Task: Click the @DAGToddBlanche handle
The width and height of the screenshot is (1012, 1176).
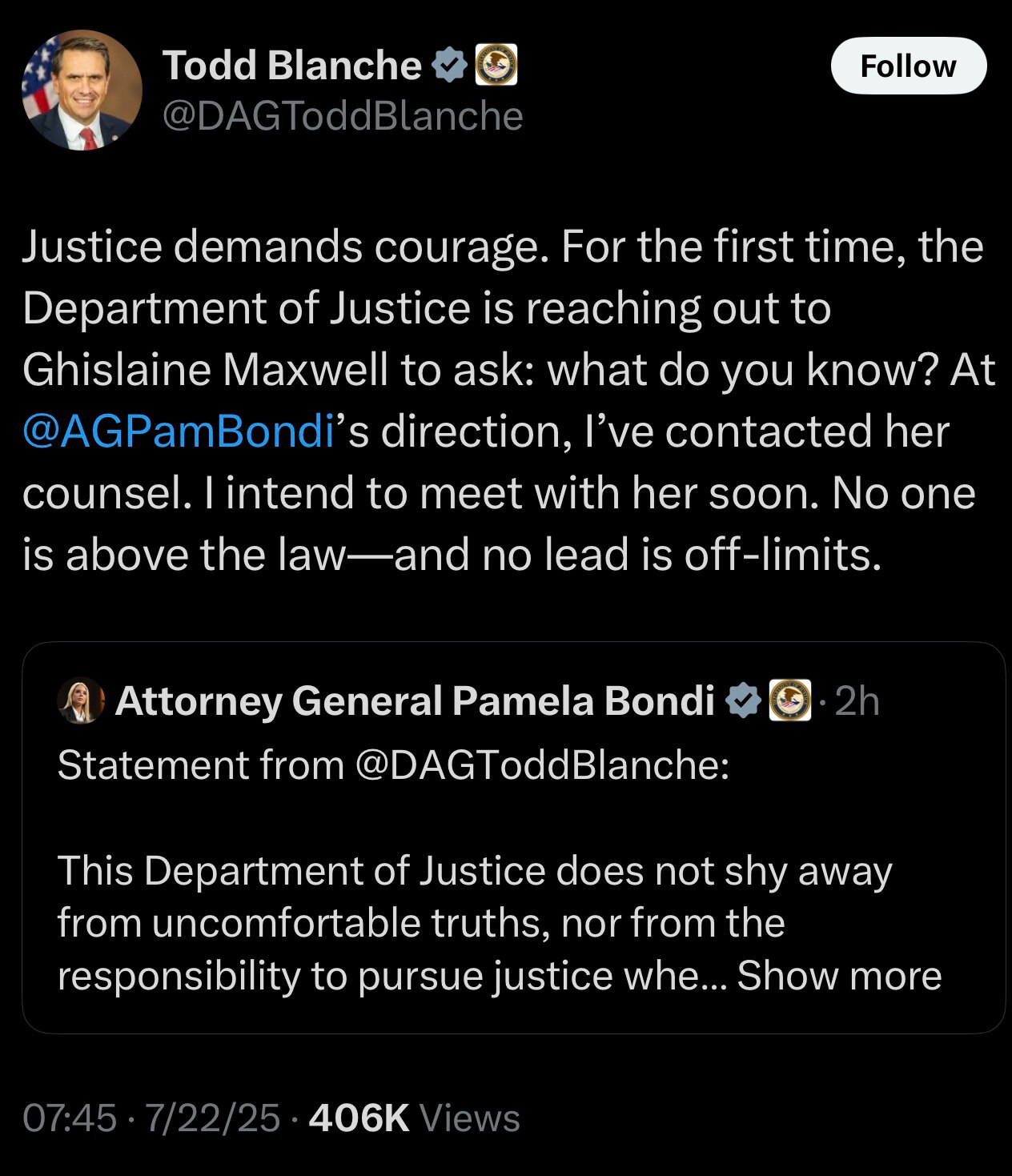Action: point(343,117)
